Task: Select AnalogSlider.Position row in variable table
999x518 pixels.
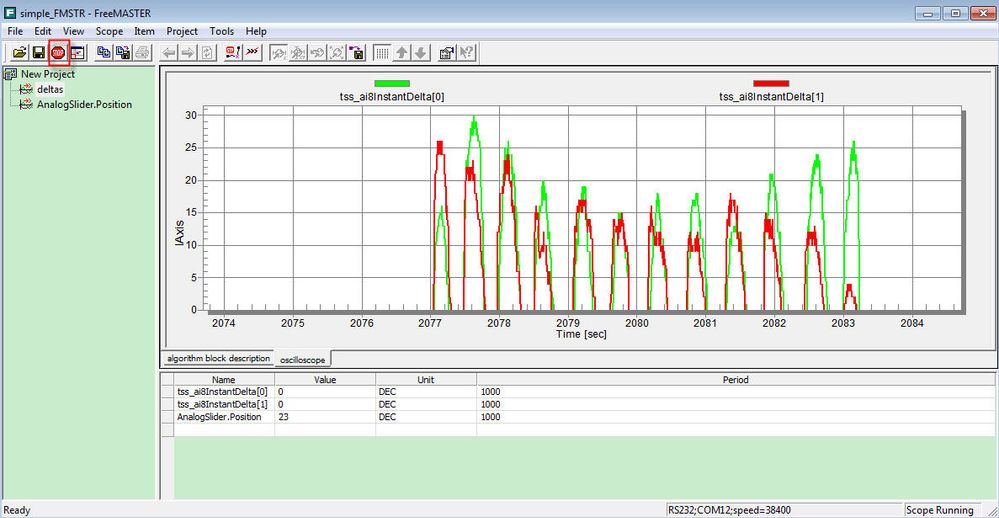Action: 577,417
